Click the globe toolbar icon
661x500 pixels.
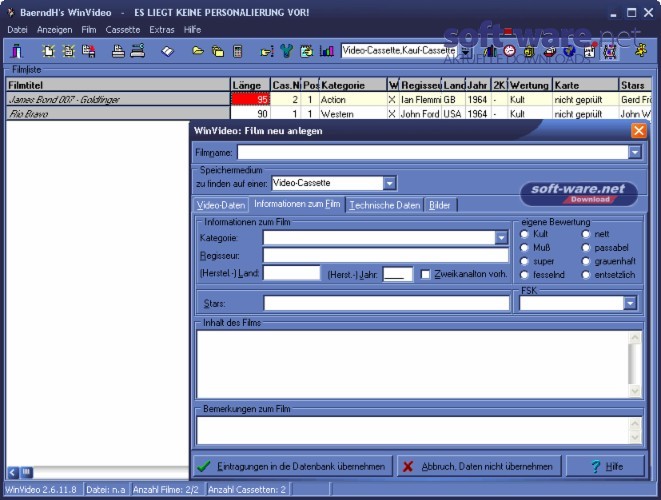tap(569, 51)
